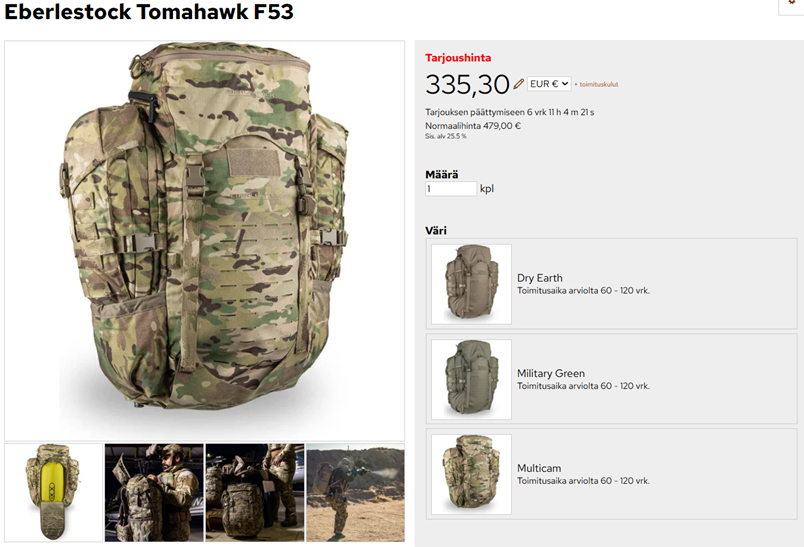Focus the Määrä quantity input field
Screen dimensions: 804x547
pyautogui.click(x=451, y=189)
